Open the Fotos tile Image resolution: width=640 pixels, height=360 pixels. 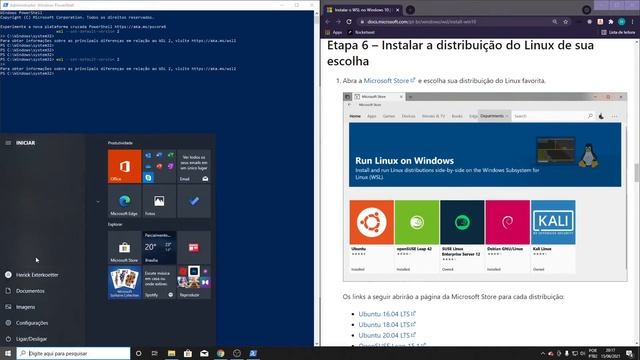tap(159, 201)
